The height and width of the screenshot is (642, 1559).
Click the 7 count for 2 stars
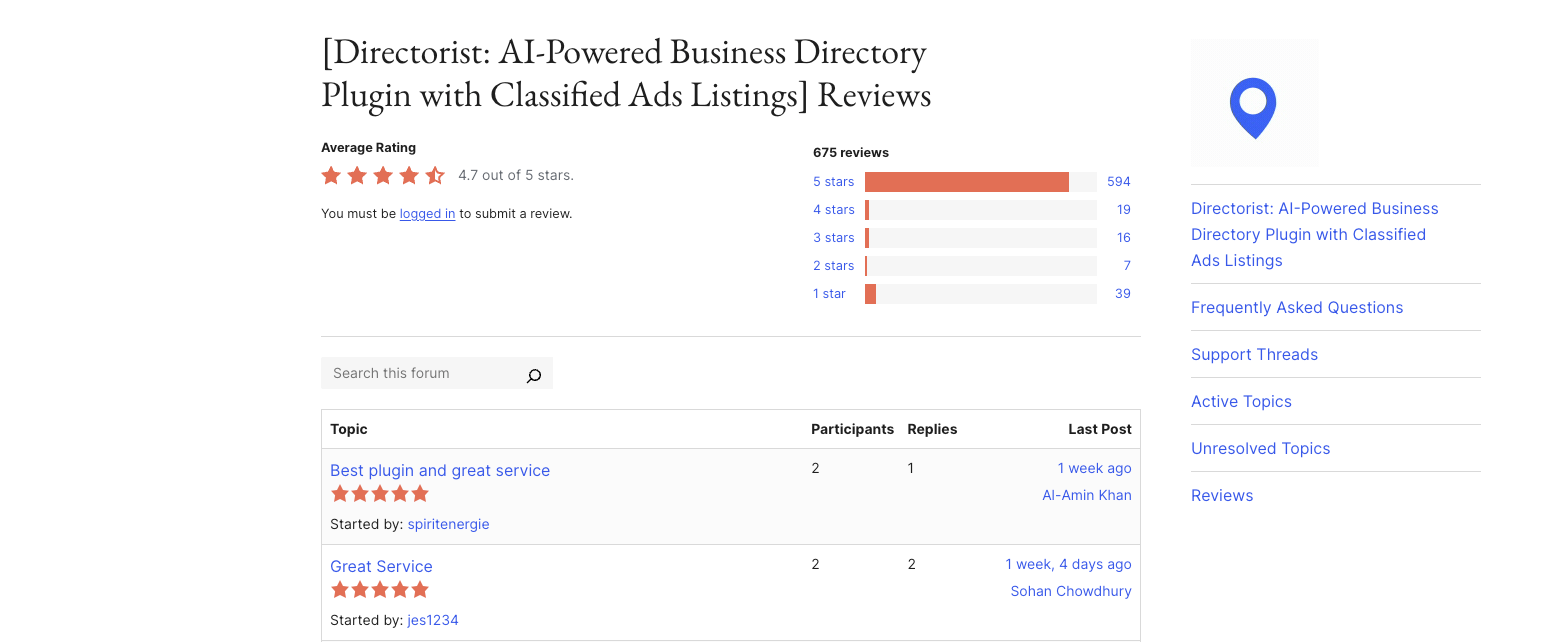click(x=1127, y=266)
